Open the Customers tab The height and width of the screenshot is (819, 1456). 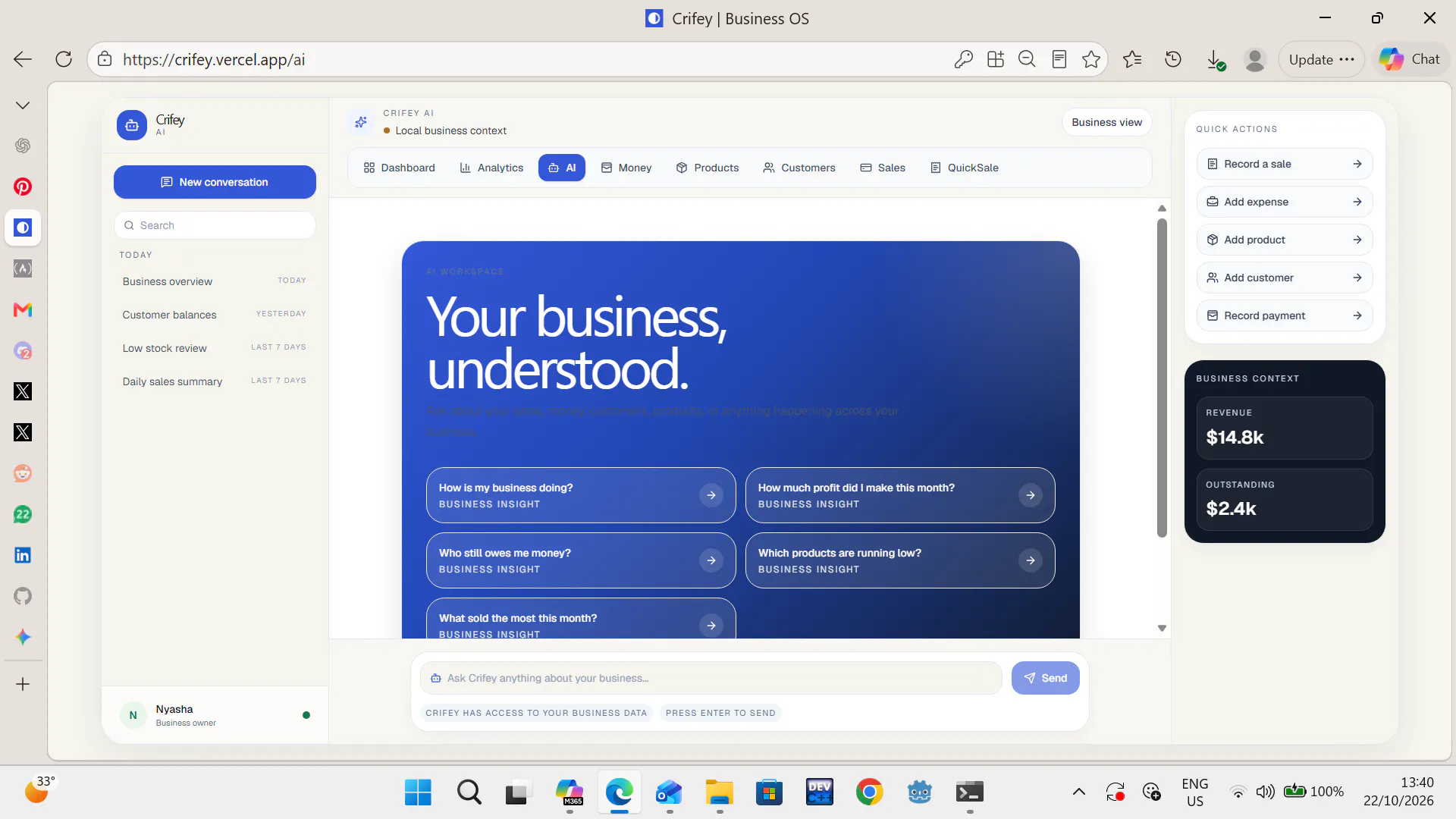point(799,168)
